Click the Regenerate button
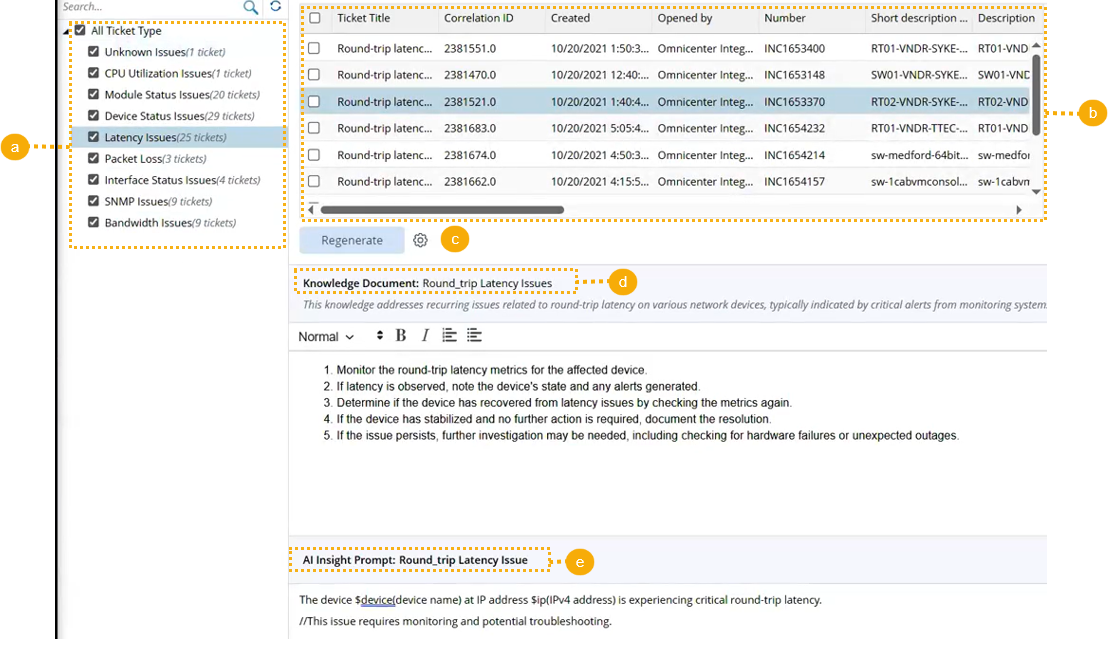Screen dimensions: 1108x647 tap(351, 240)
